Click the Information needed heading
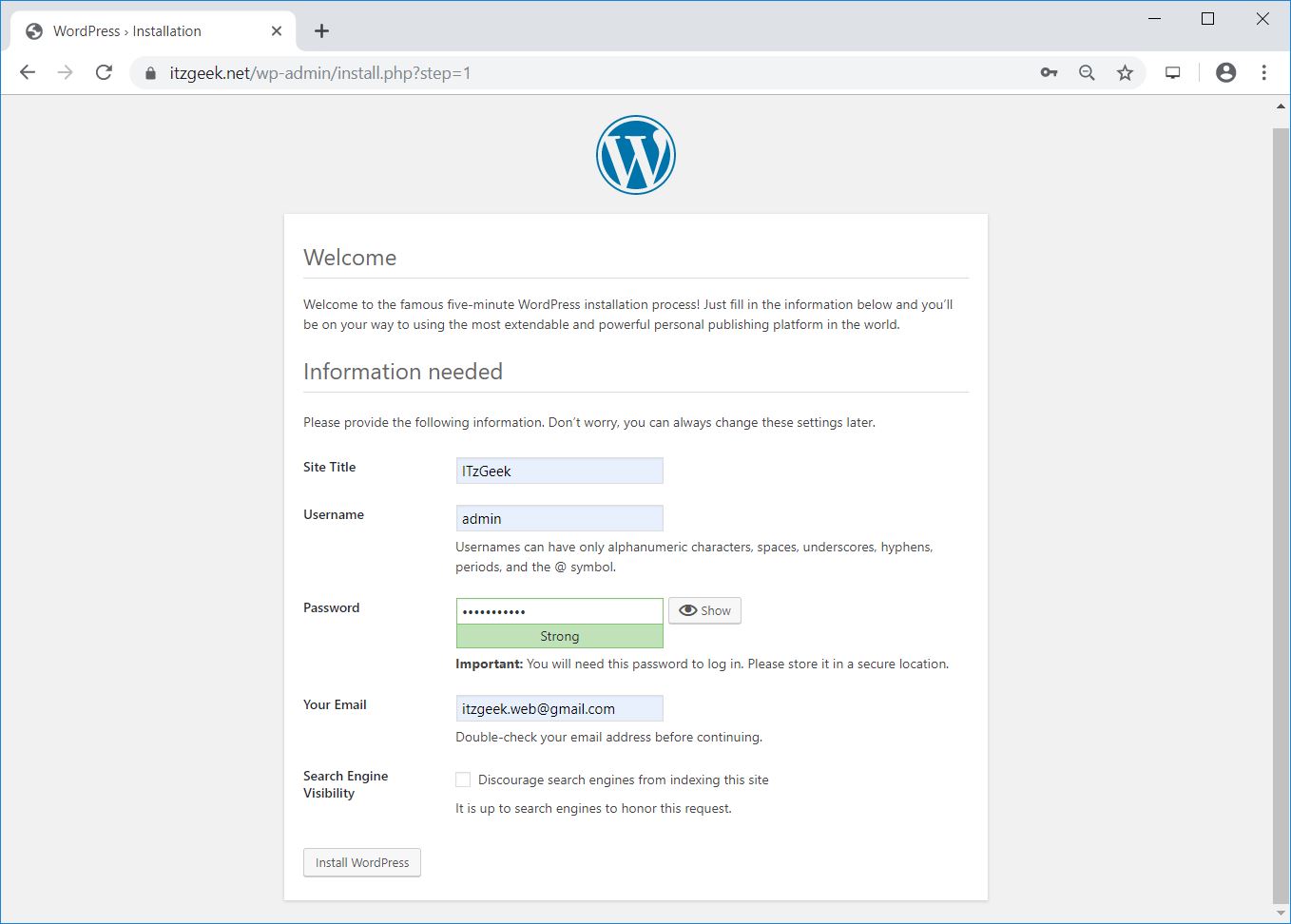1291x924 pixels. pyautogui.click(x=403, y=372)
